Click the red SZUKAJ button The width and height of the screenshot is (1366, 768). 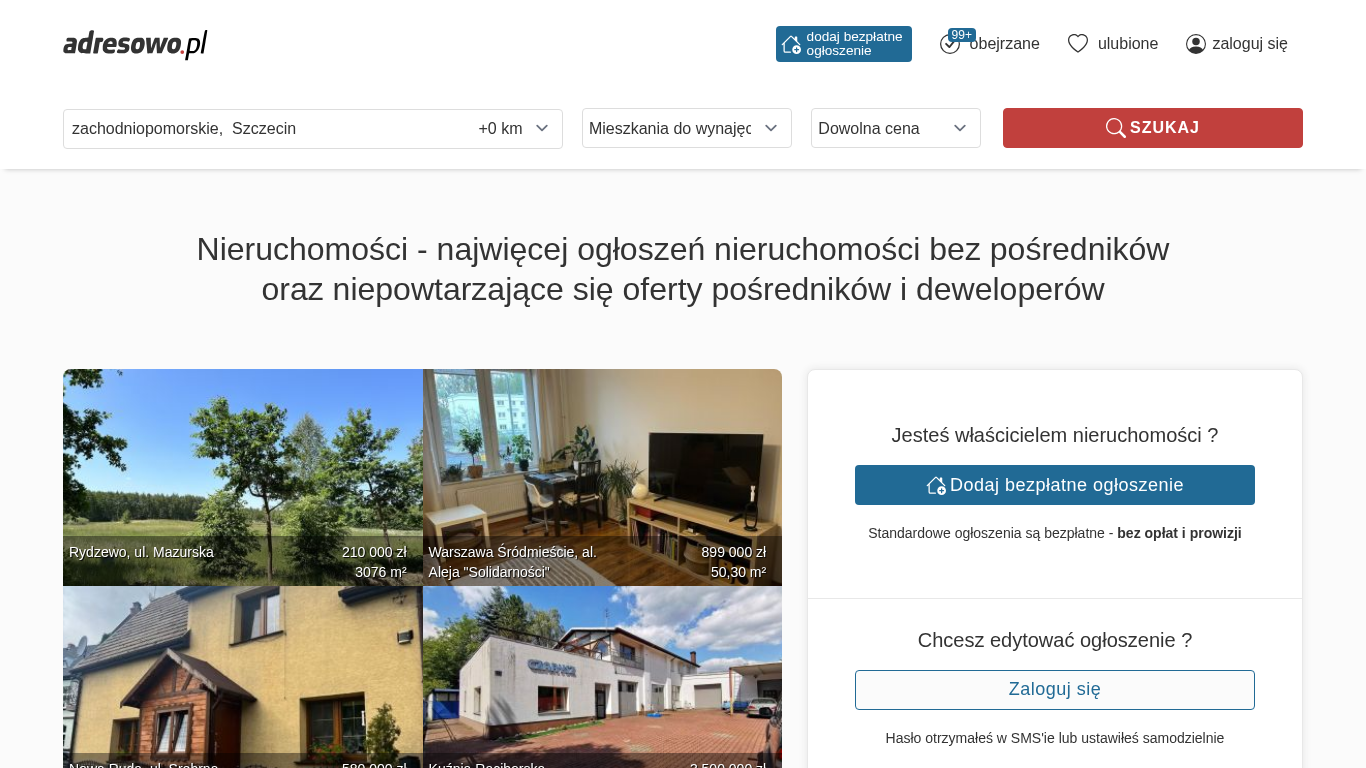pyautogui.click(x=1153, y=128)
